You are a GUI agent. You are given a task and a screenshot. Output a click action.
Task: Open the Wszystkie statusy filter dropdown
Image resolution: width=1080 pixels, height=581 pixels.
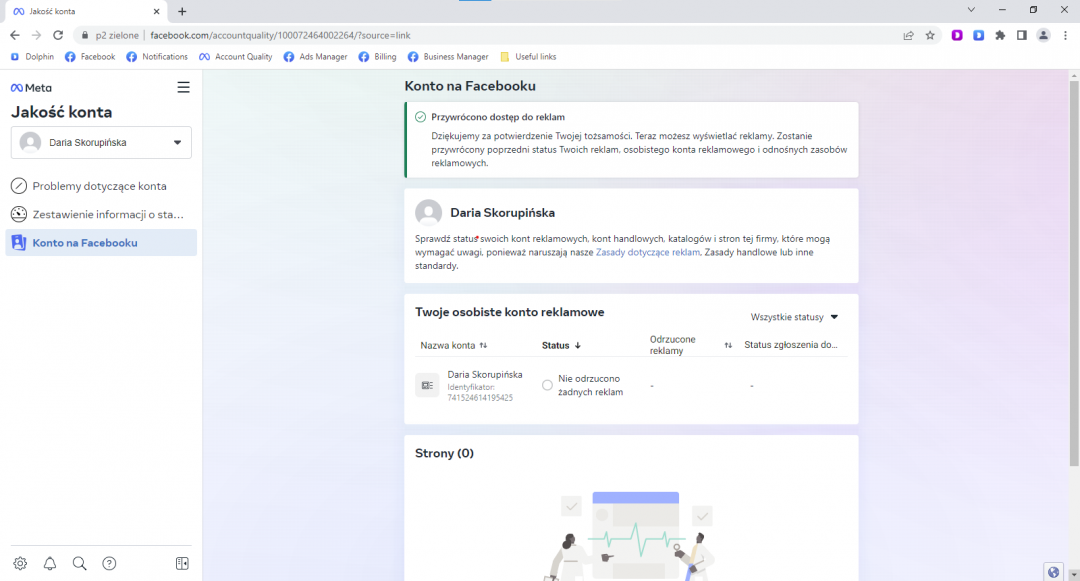[794, 317]
